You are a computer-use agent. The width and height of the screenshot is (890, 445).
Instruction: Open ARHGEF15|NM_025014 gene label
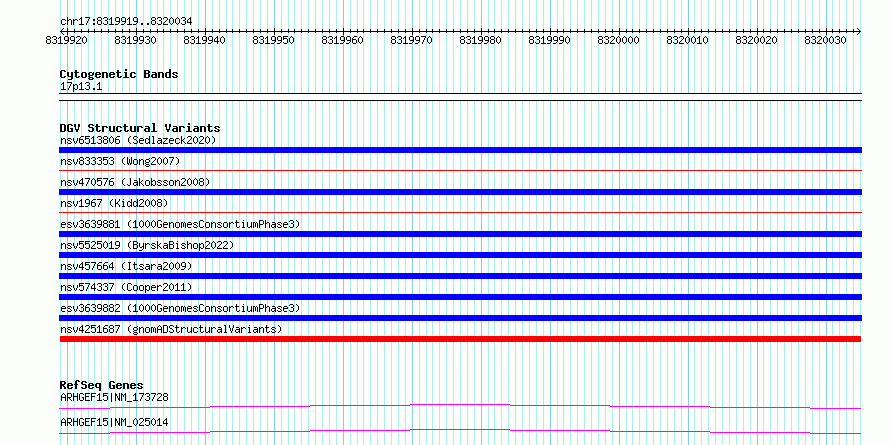(x=114, y=422)
